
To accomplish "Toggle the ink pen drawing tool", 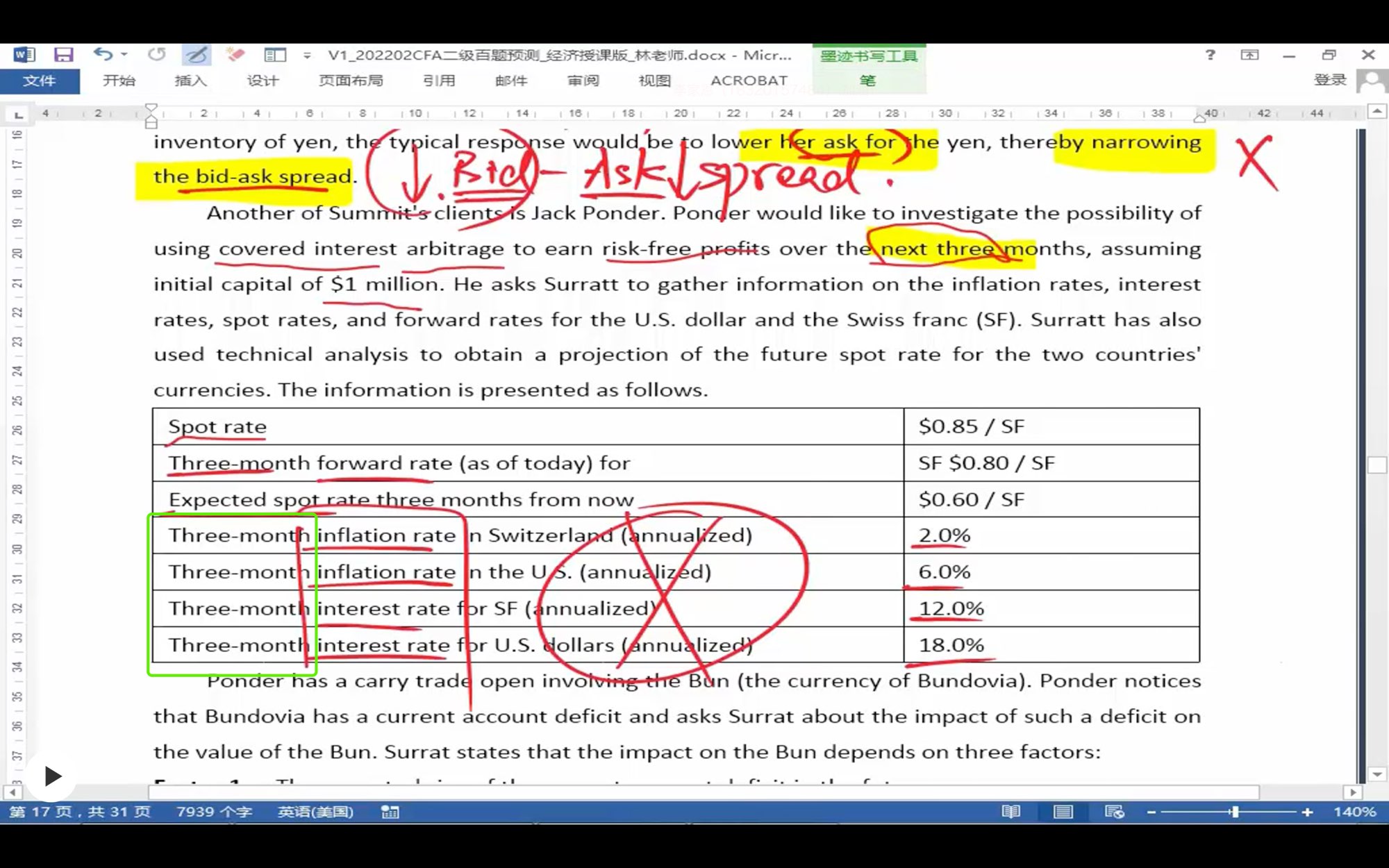I will 197,54.
